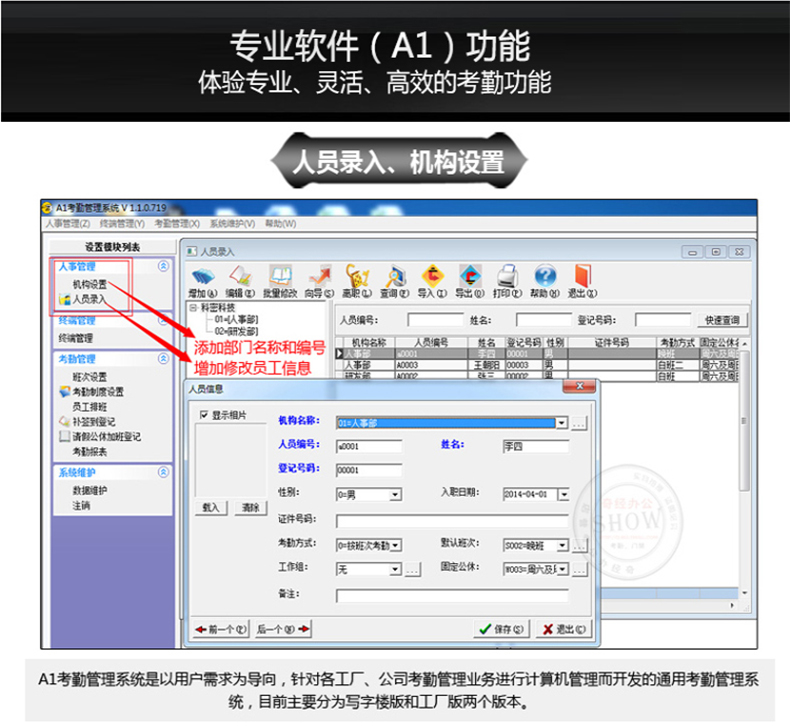
Task: Click the 备注 remarks field
Action: (452, 596)
